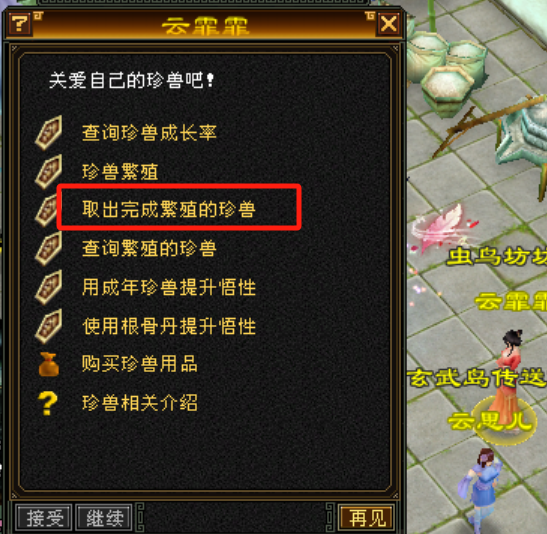Click the help question icon in title bar

pos(20,24)
